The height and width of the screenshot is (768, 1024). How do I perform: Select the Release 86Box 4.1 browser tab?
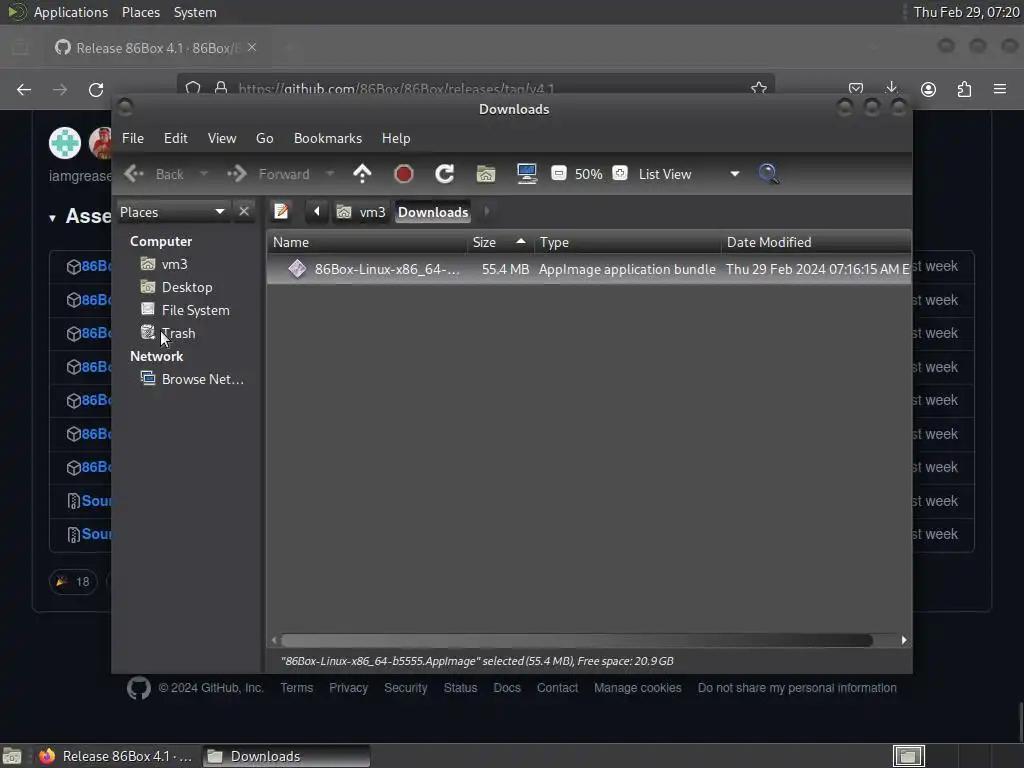coord(155,48)
